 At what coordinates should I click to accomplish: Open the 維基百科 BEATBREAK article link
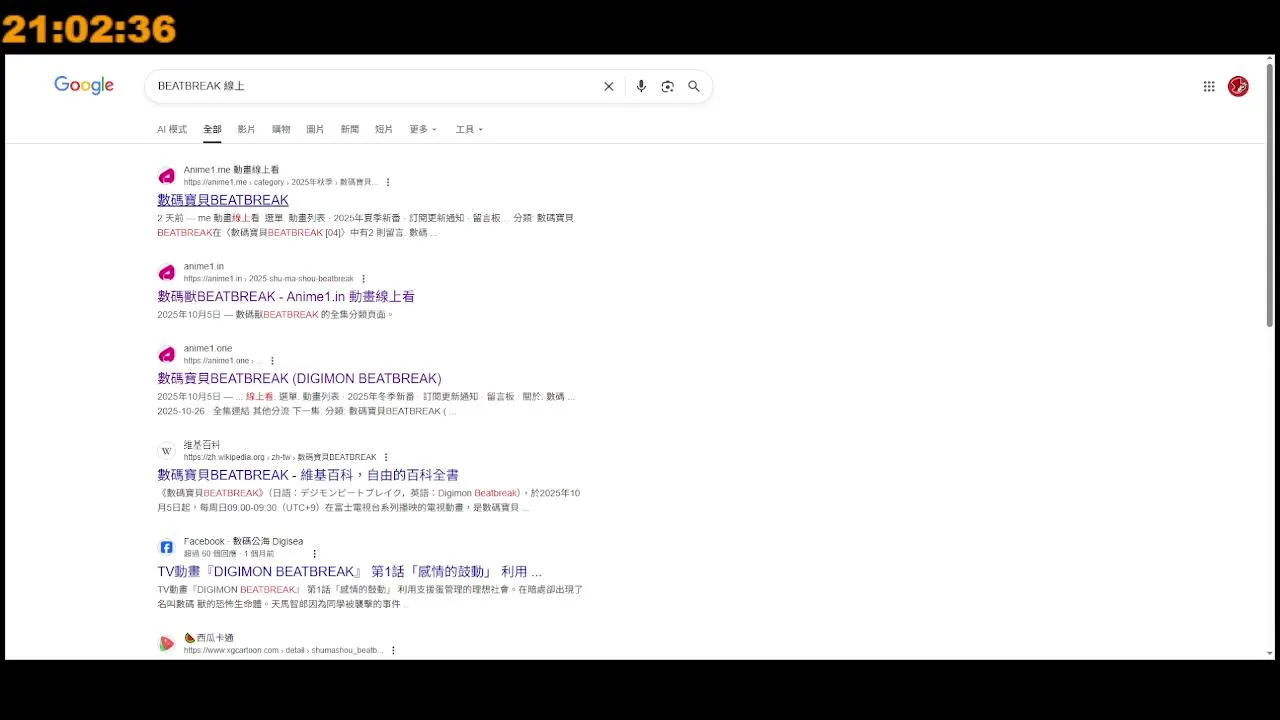click(x=308, y=475)
